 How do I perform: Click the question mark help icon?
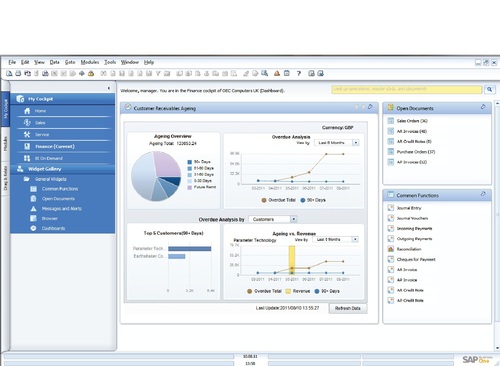[299, 73]
